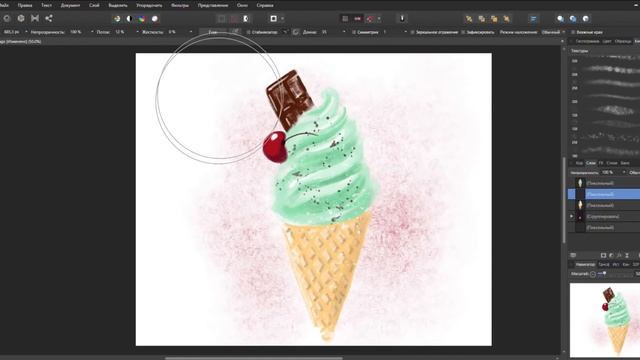This screenshot has width=640, height=360.
Task: Click the third circular insertion-mode icon
Action: click(586, 19)
